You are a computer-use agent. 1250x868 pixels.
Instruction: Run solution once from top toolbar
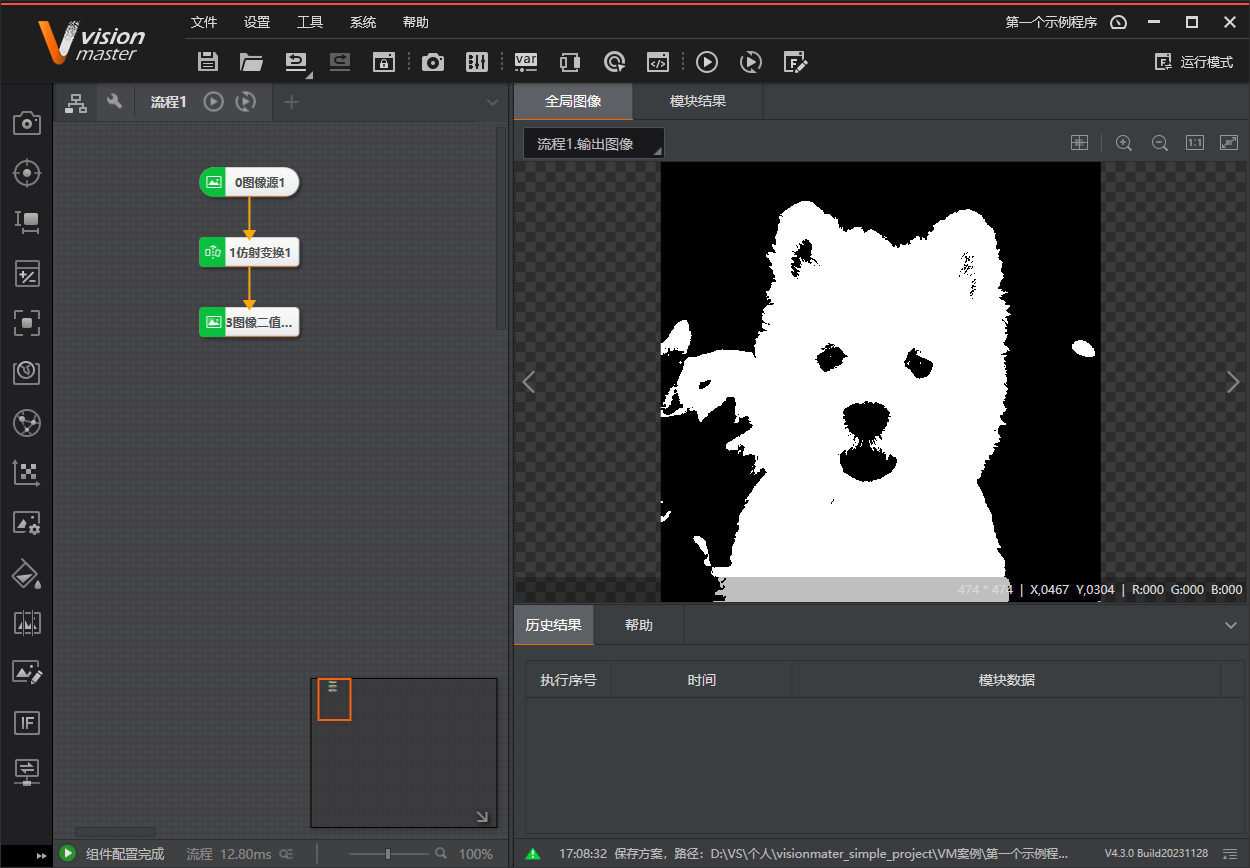707,62
